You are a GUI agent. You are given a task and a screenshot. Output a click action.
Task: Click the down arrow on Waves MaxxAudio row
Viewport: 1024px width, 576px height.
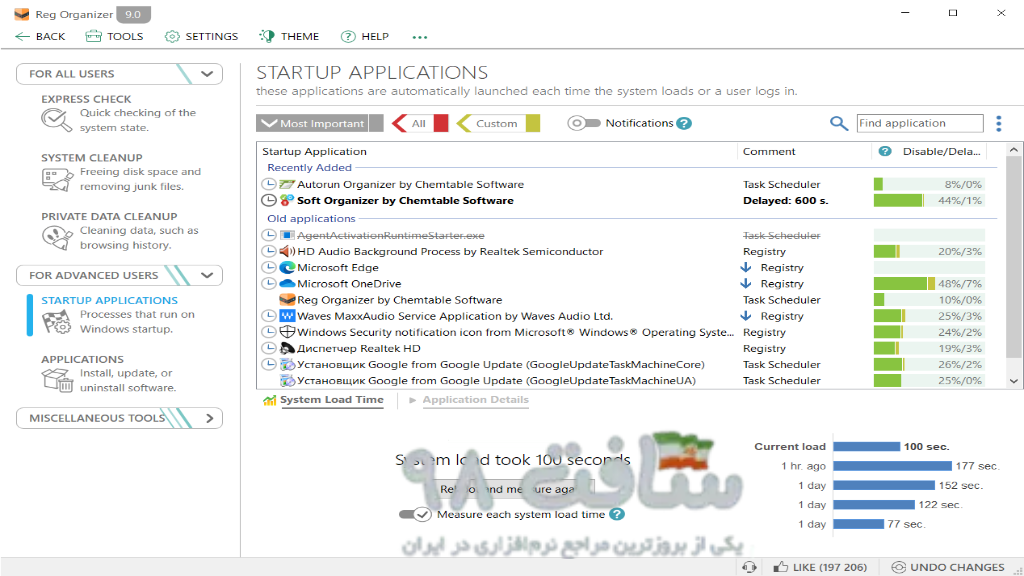coord(746,316)
